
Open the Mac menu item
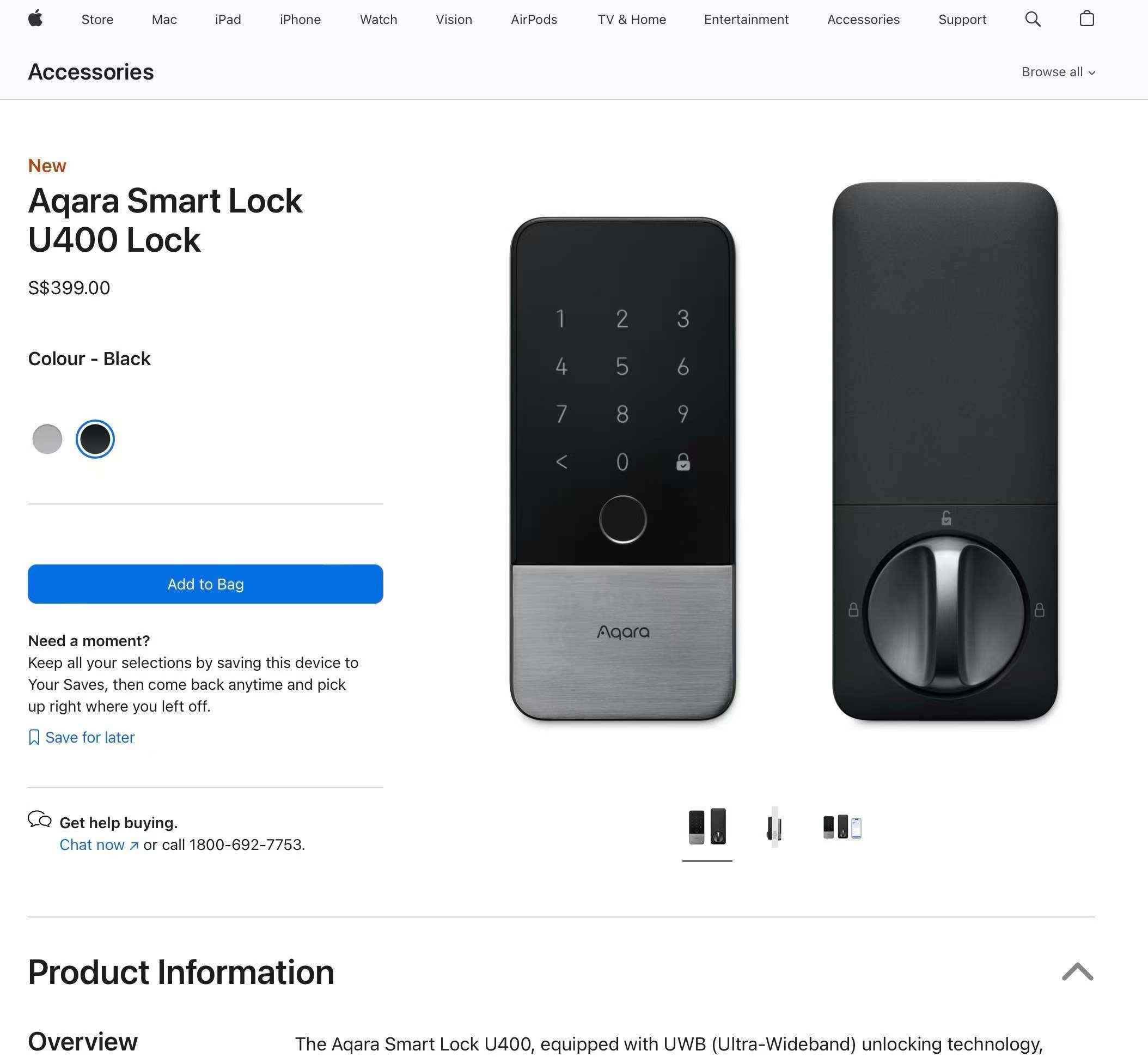click(164, 20)
